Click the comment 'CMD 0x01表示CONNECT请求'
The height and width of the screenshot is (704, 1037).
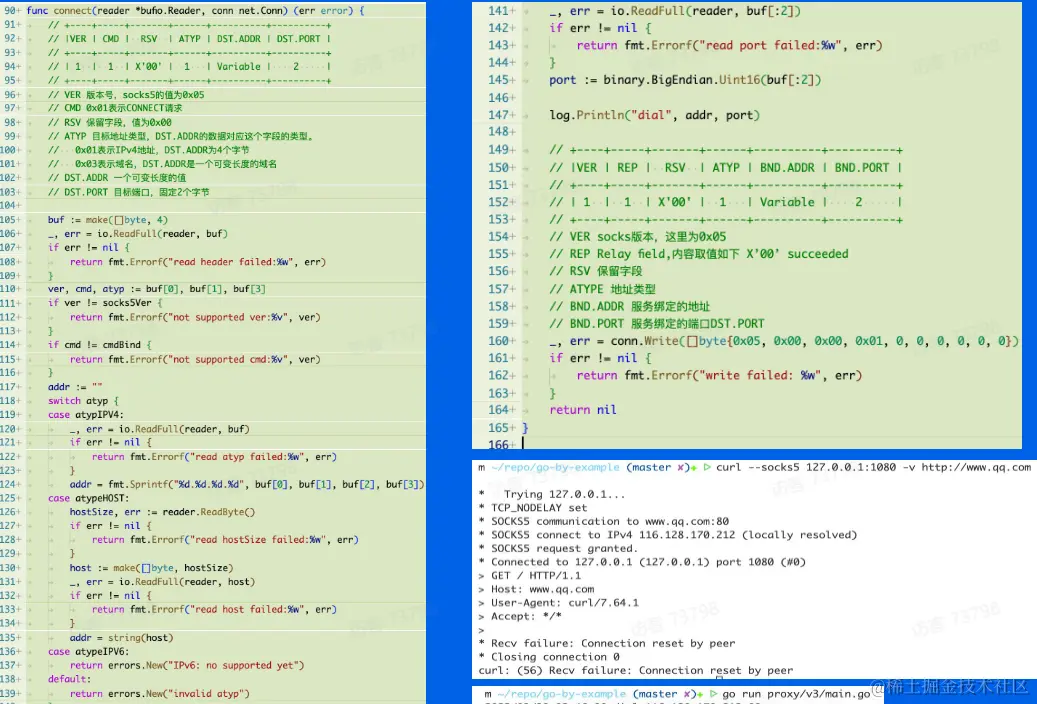click(x=114, y=108)
